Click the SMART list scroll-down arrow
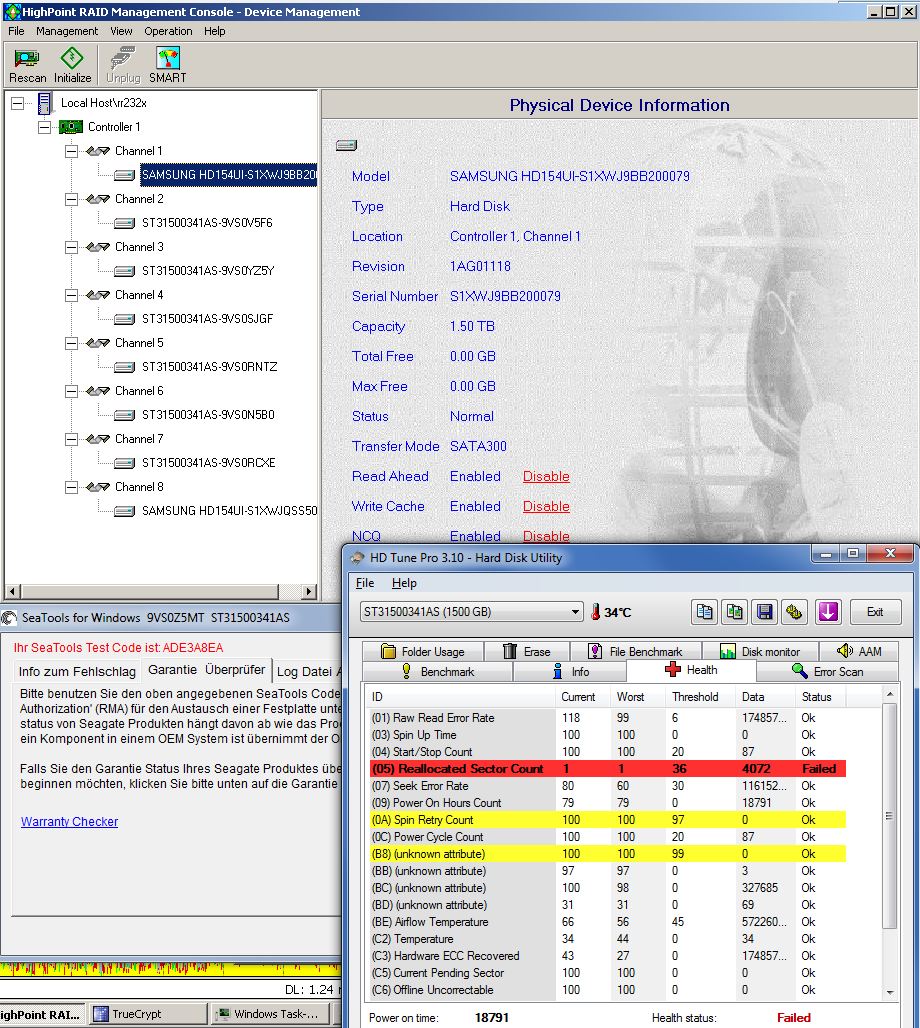 tap(890, 992)
